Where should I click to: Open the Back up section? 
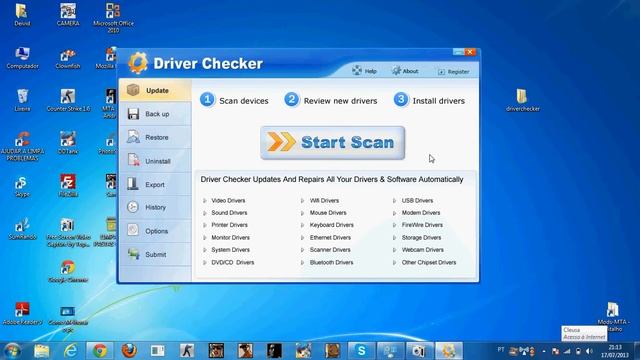click(x=155, y=114)
